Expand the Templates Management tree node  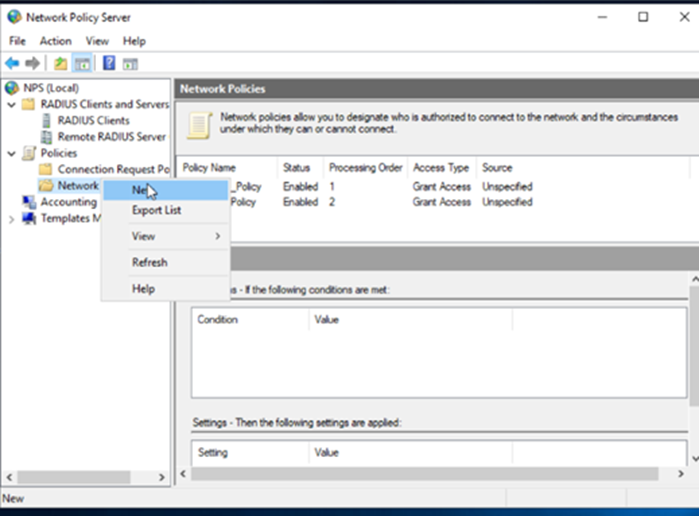point(12,219)
